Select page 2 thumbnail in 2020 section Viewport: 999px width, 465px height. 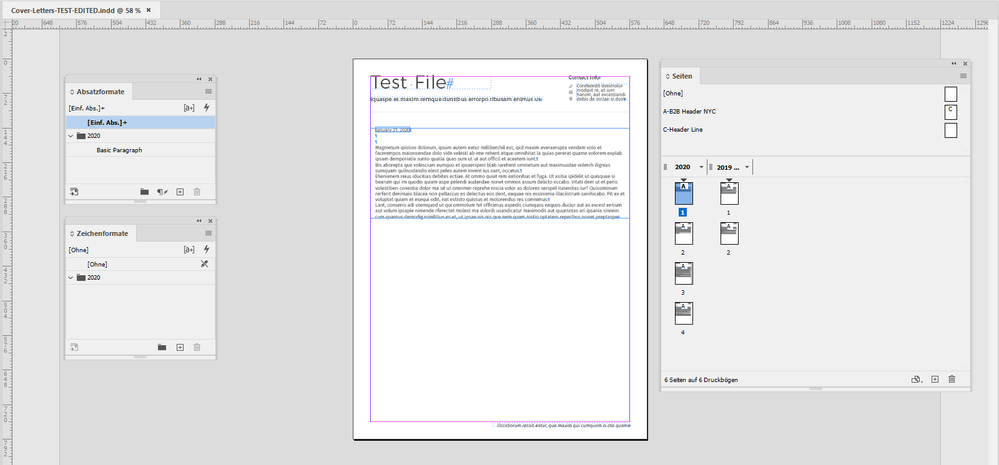pos(683,233)
